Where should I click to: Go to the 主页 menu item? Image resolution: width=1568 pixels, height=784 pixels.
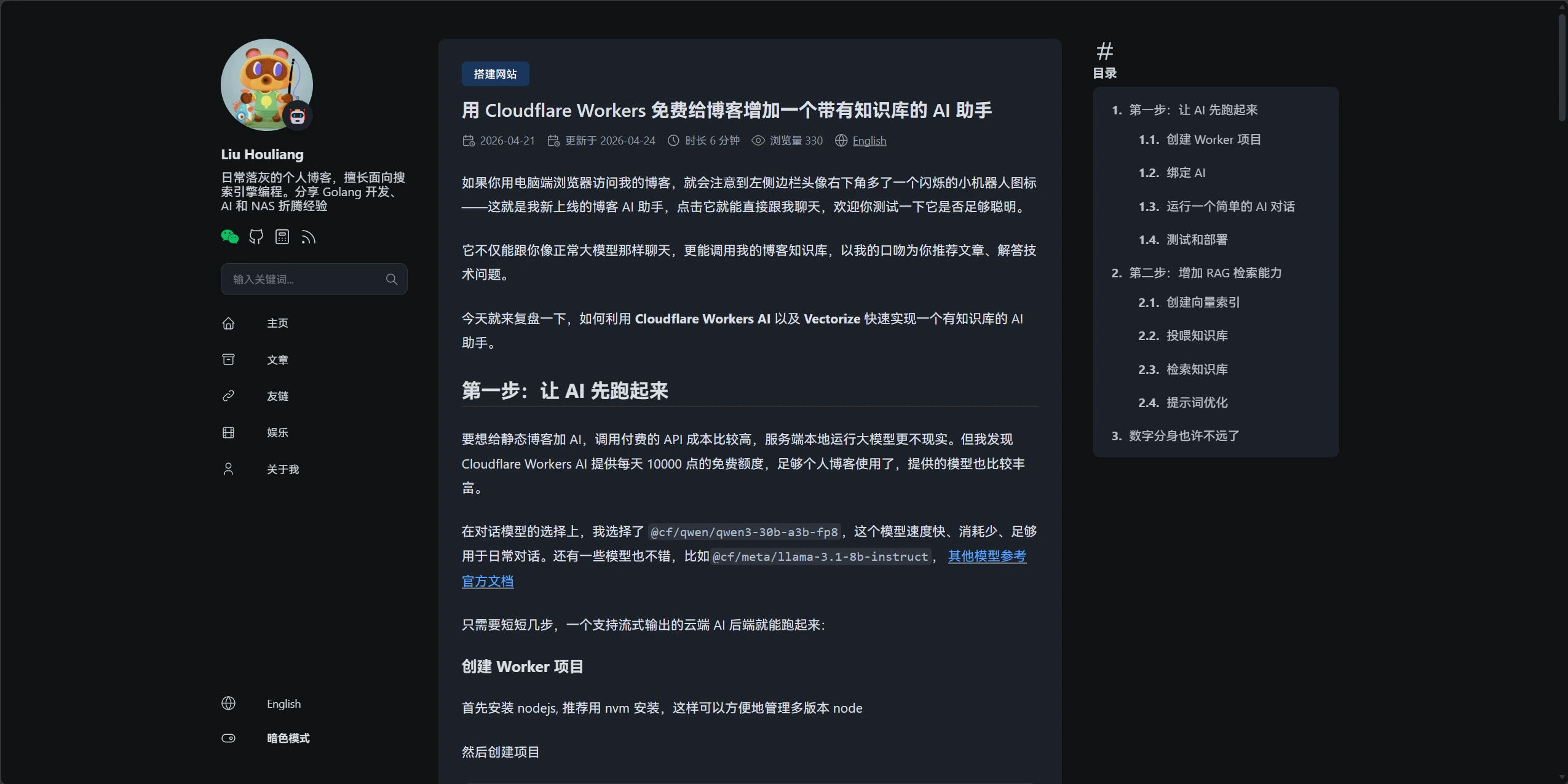[277, 323]
